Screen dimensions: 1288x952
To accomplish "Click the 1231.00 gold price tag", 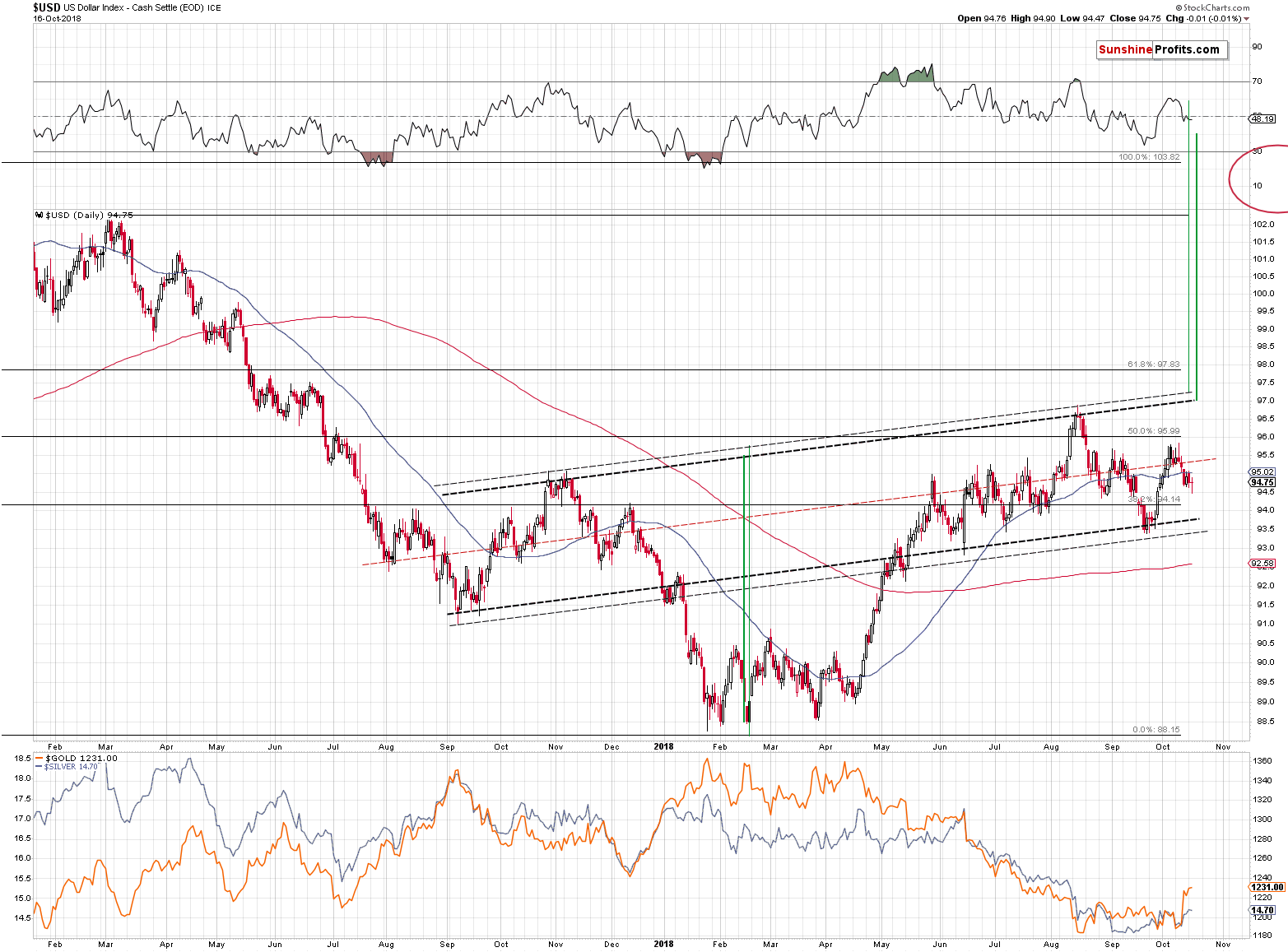I will click(1267, 887).
